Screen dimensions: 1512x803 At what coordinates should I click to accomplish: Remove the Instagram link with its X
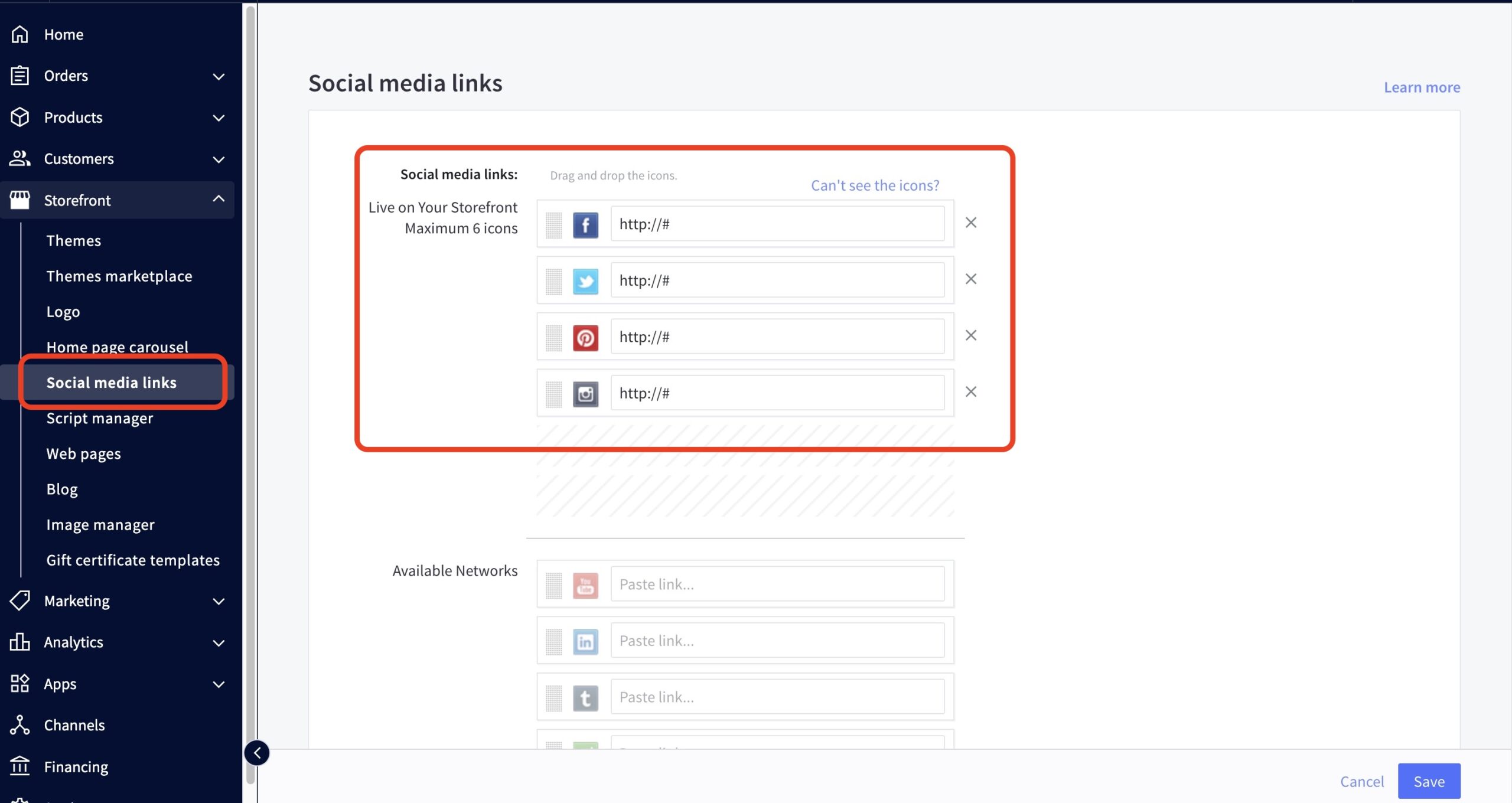[x=970, y=391]
